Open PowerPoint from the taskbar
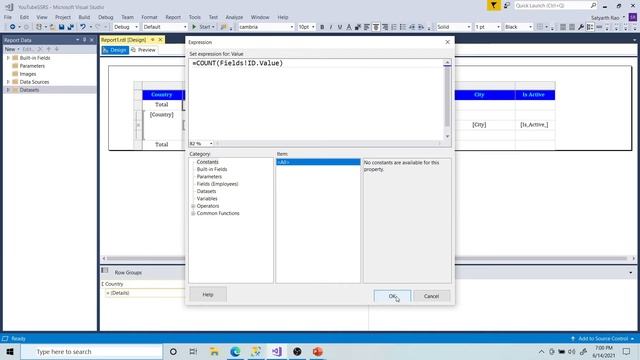 (x=318, y=351)
